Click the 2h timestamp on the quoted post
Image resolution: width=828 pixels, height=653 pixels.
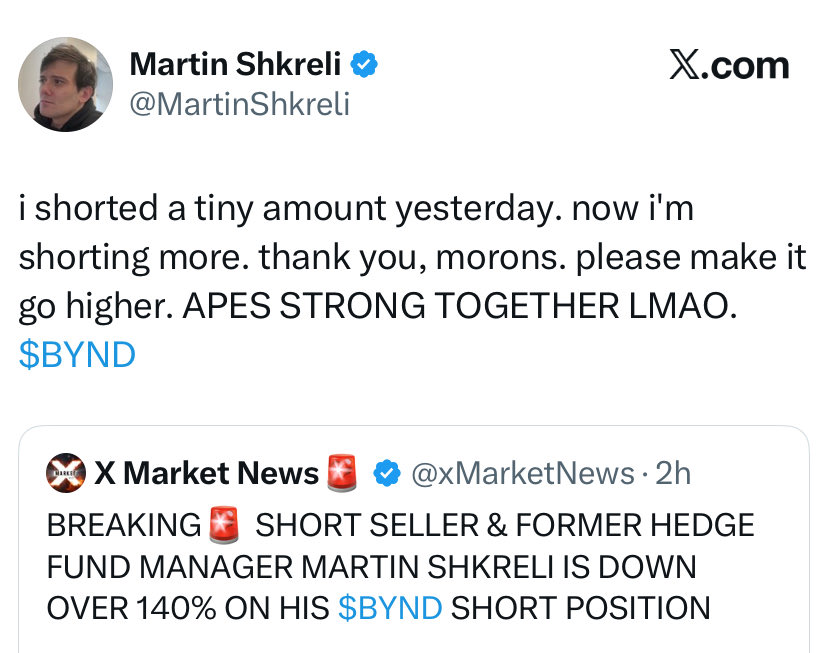coord(672,473)
